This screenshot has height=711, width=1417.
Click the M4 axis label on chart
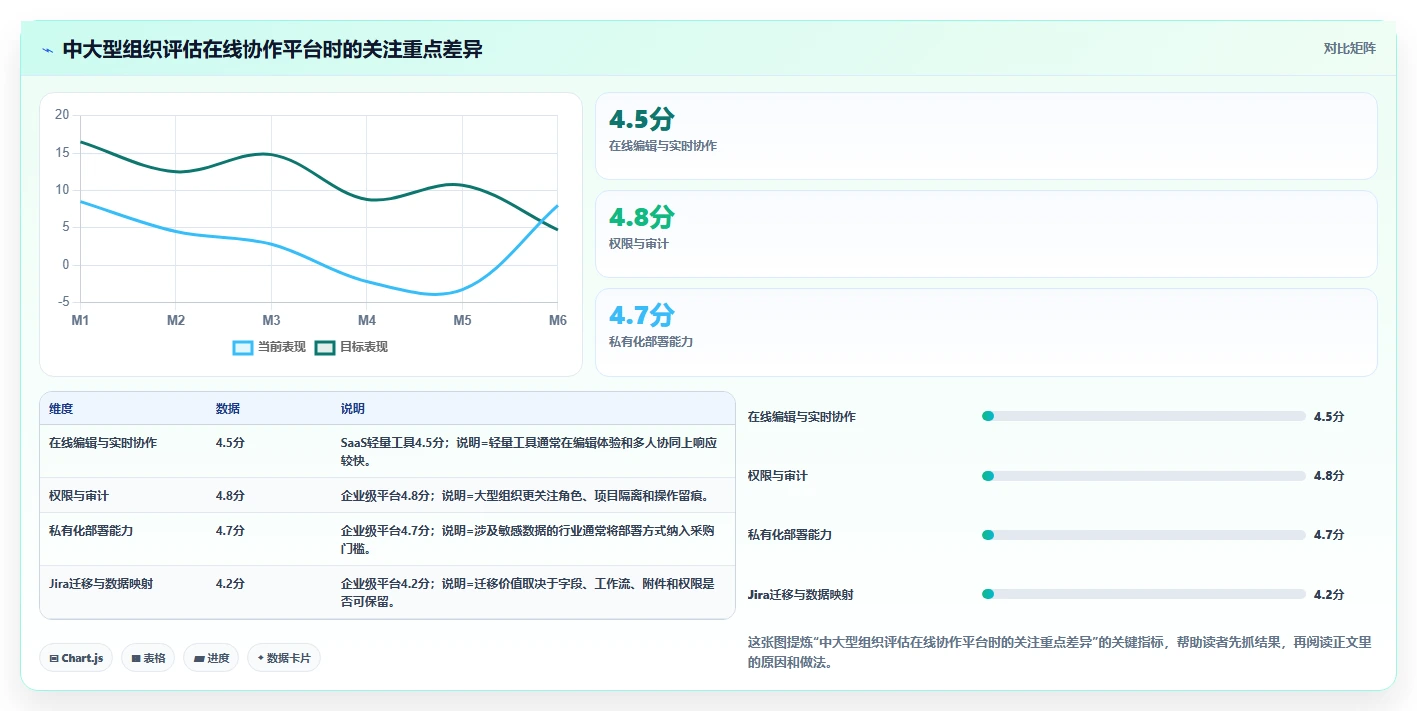coord(367,320)
